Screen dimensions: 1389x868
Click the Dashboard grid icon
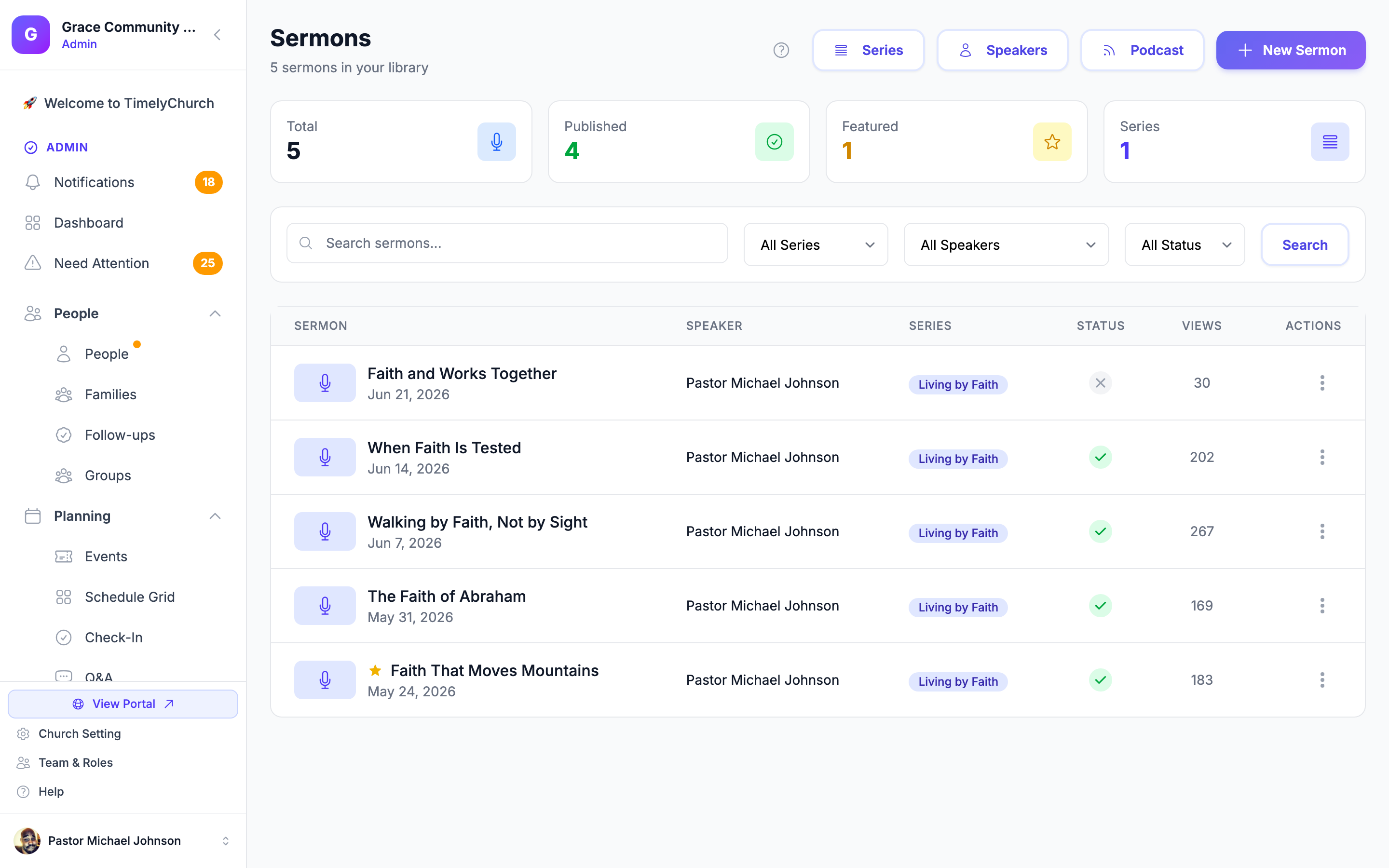click(x=33, y=223)
